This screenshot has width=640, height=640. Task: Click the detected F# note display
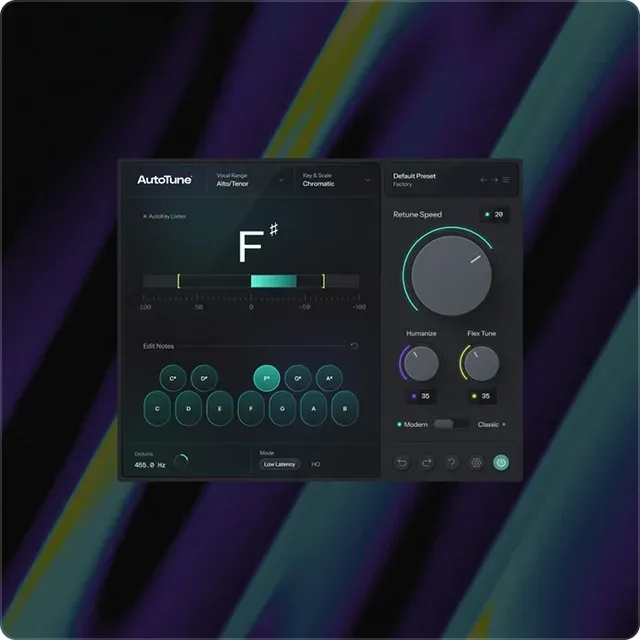point(258,243)
